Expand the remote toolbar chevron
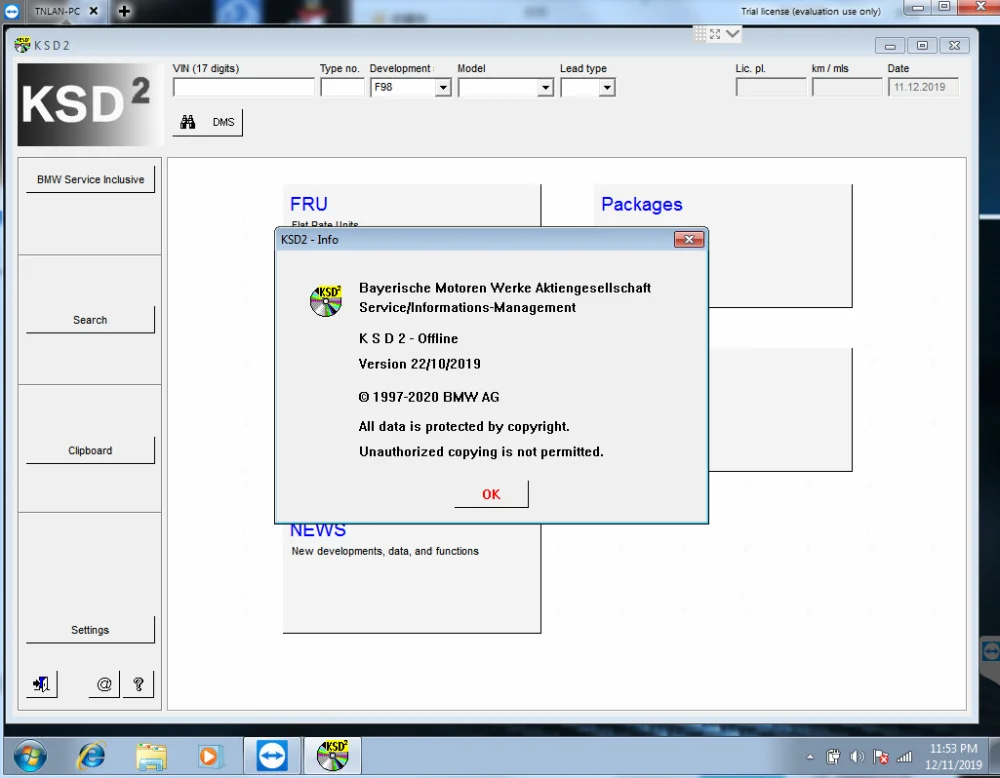Screen dimensions: 1000x778 (x=733, y=34)
